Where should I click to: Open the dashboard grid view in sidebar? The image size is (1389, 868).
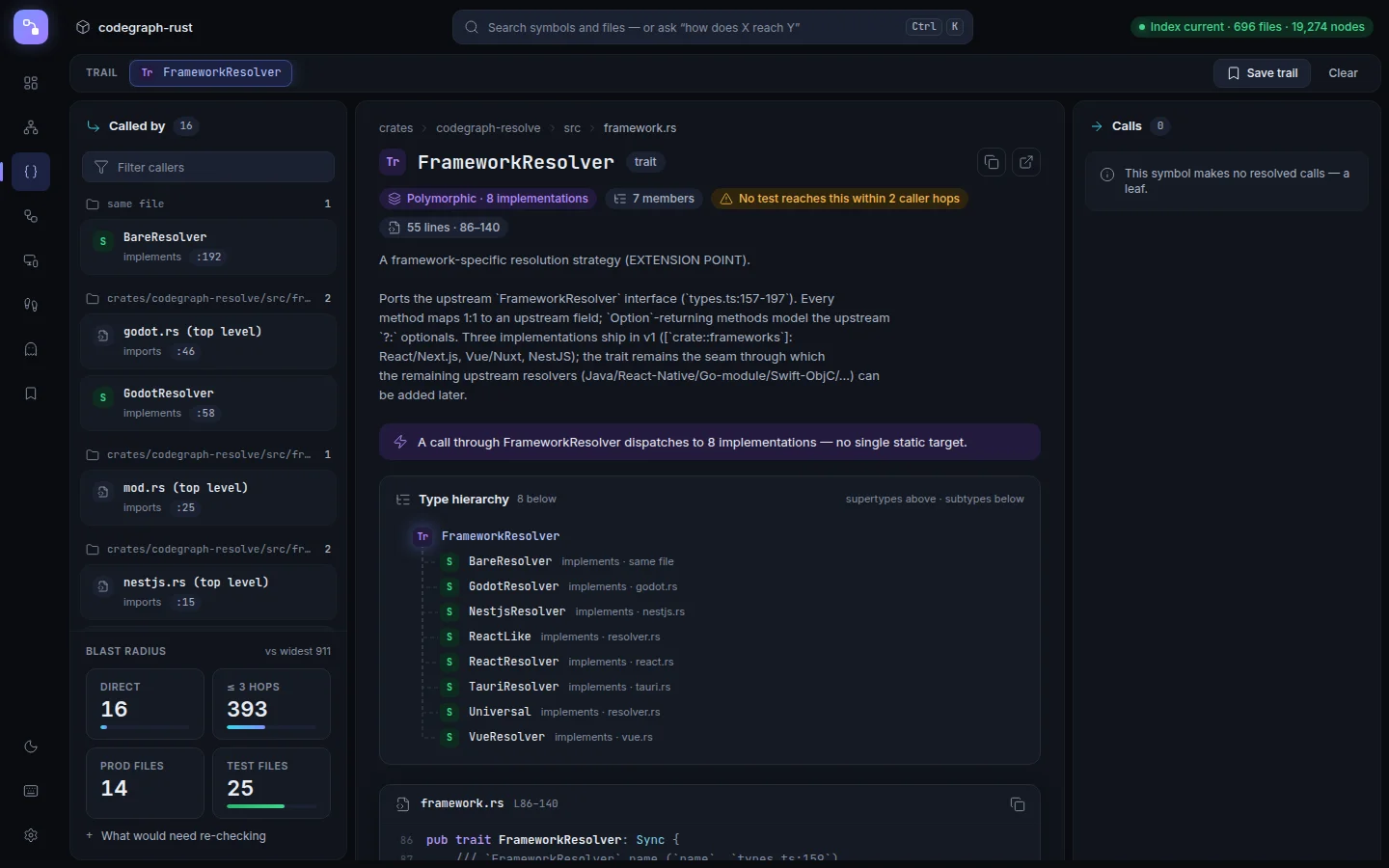click(31, 83)
